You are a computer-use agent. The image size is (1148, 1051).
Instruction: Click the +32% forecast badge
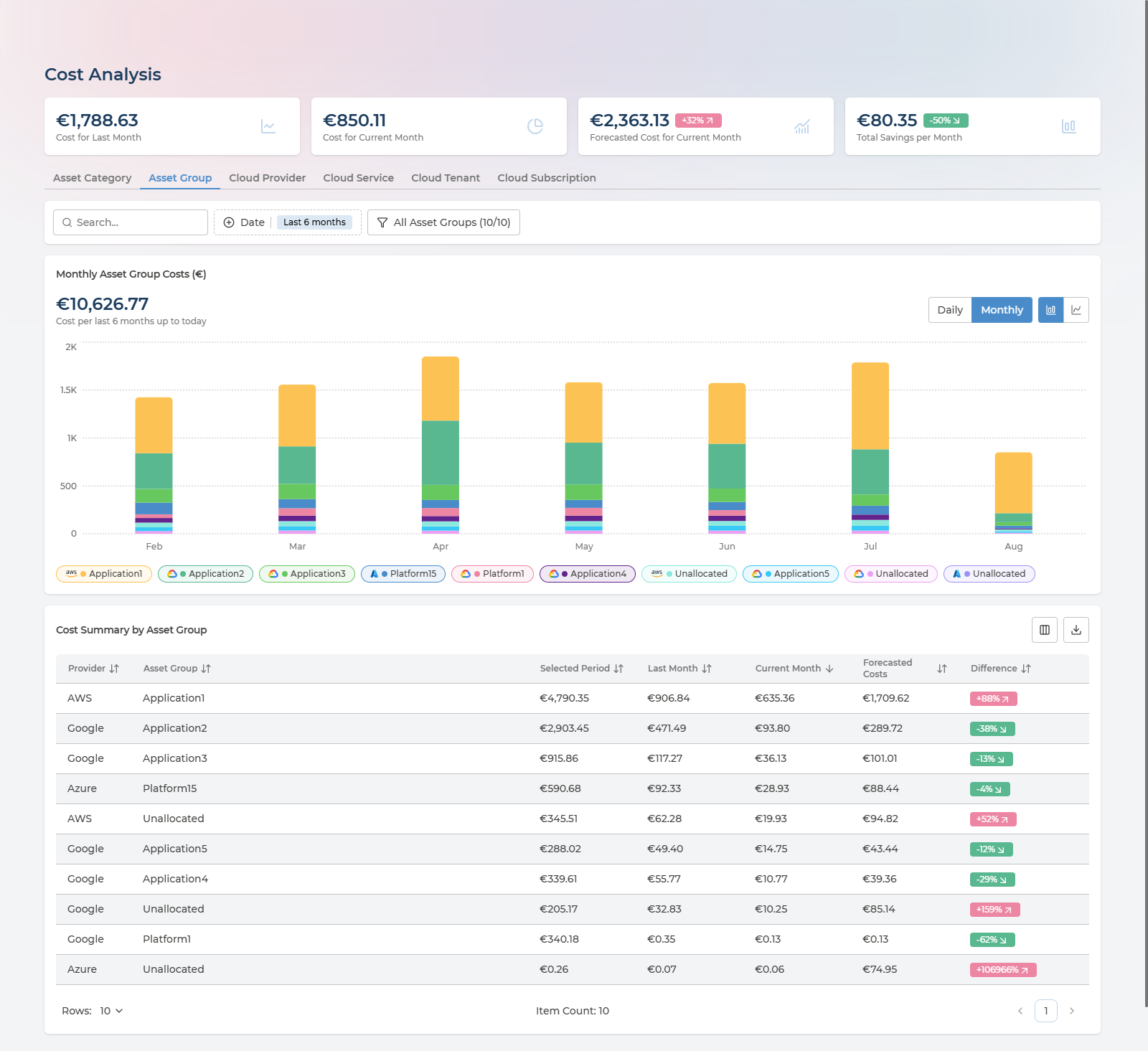(698, 121)
